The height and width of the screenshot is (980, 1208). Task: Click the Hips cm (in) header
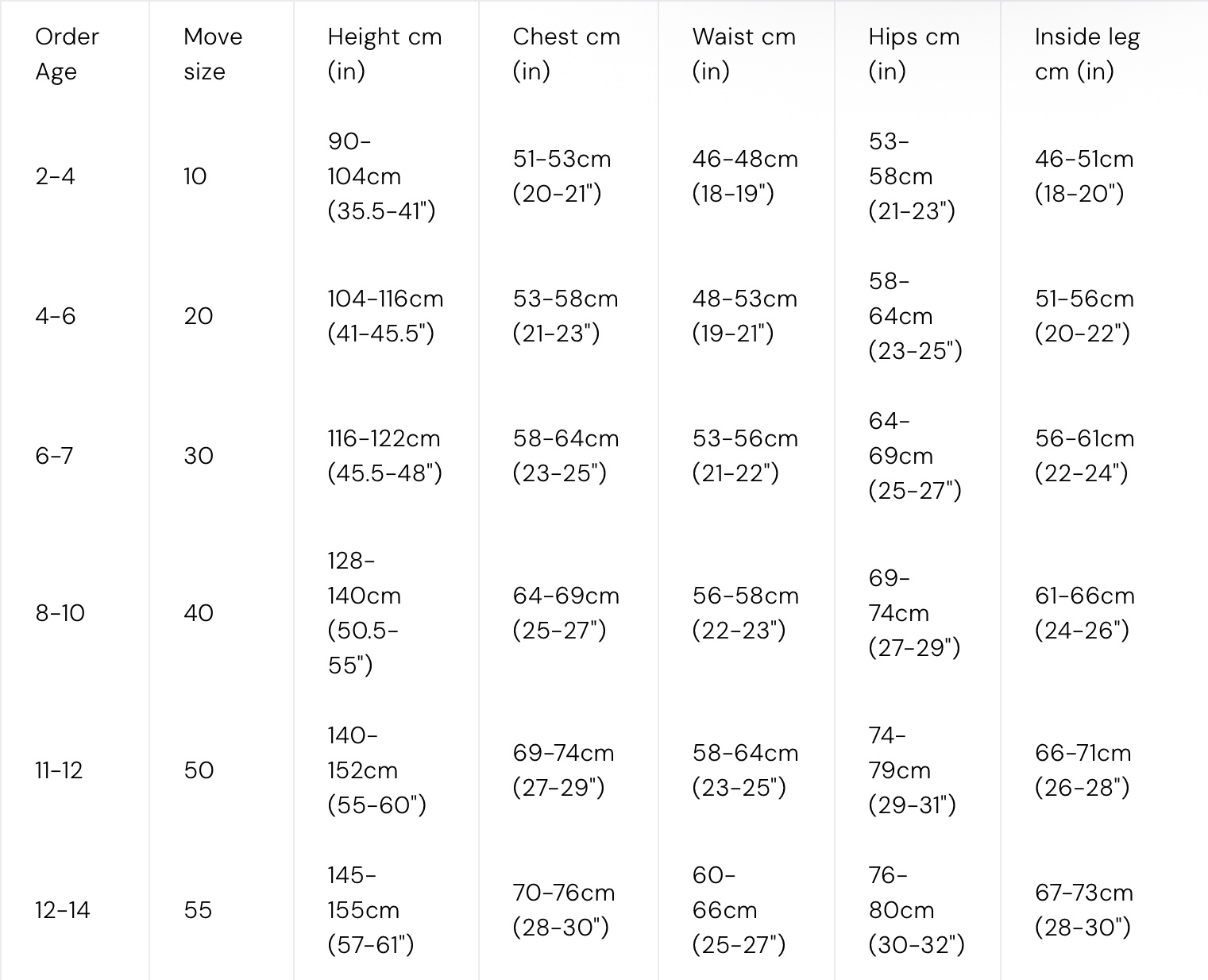(x=913, y=54)
